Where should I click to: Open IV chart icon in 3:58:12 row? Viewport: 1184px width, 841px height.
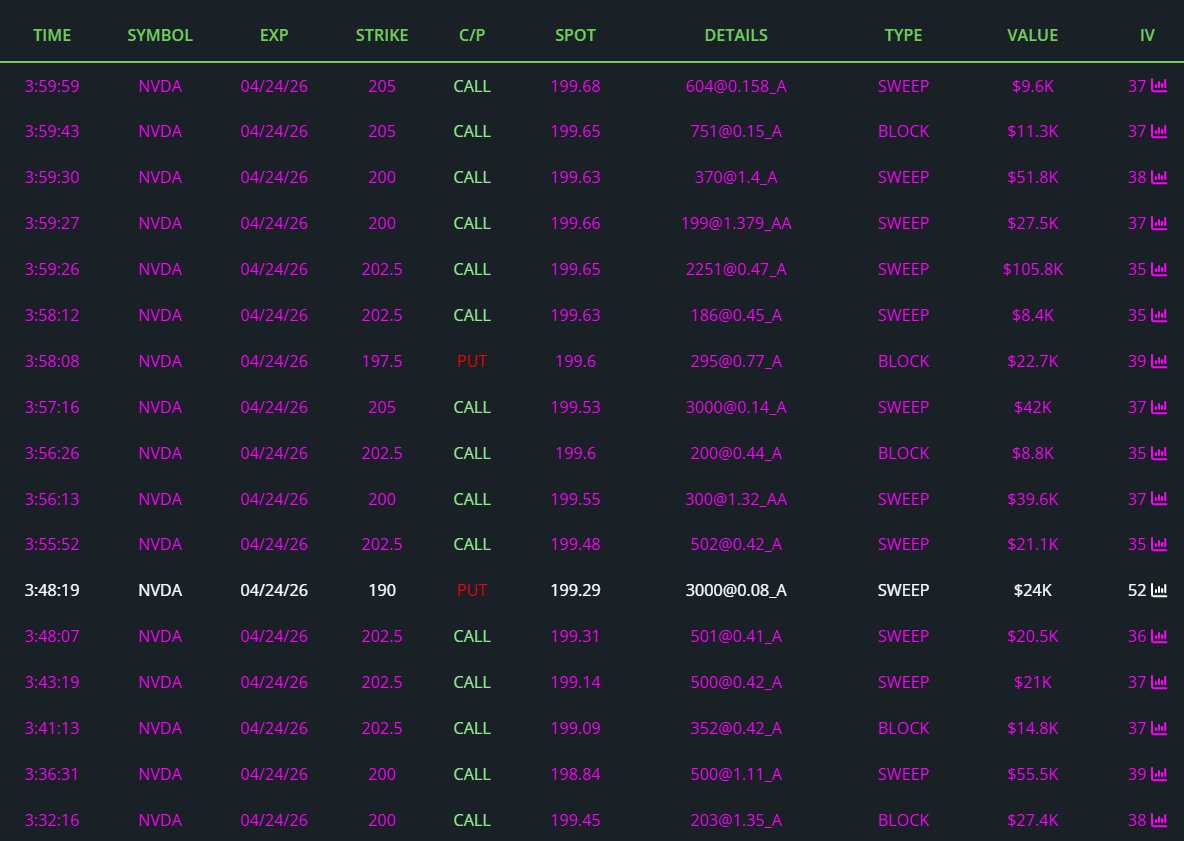tap(1158, 315)
